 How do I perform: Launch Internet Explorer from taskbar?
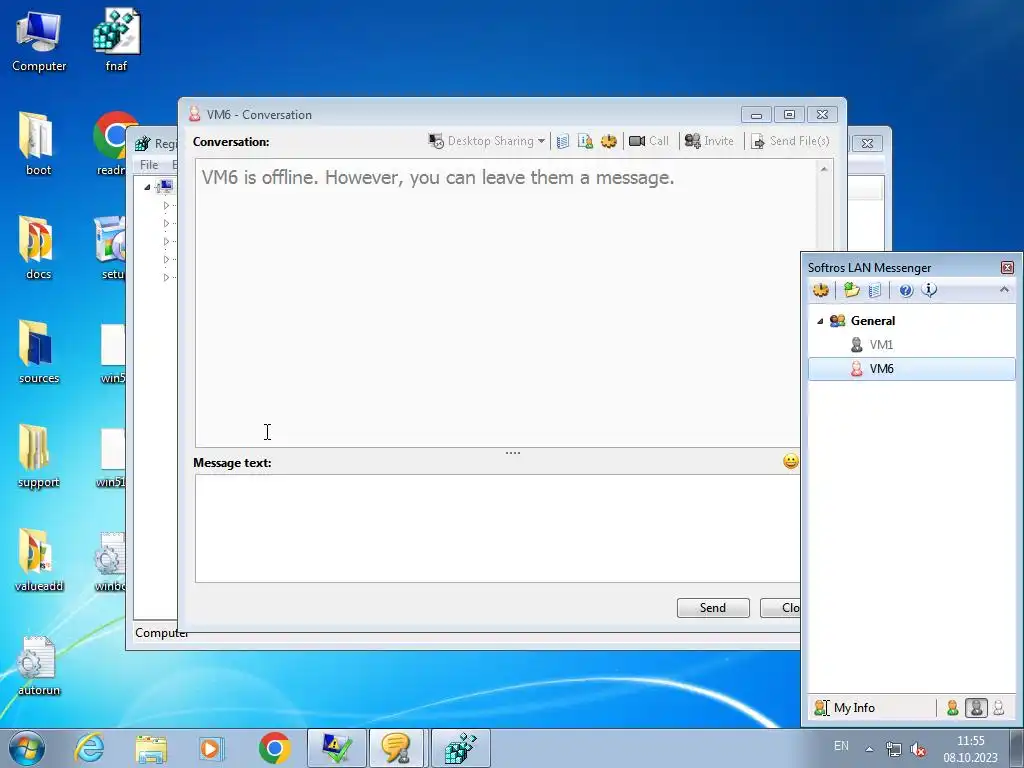[89, 748]
